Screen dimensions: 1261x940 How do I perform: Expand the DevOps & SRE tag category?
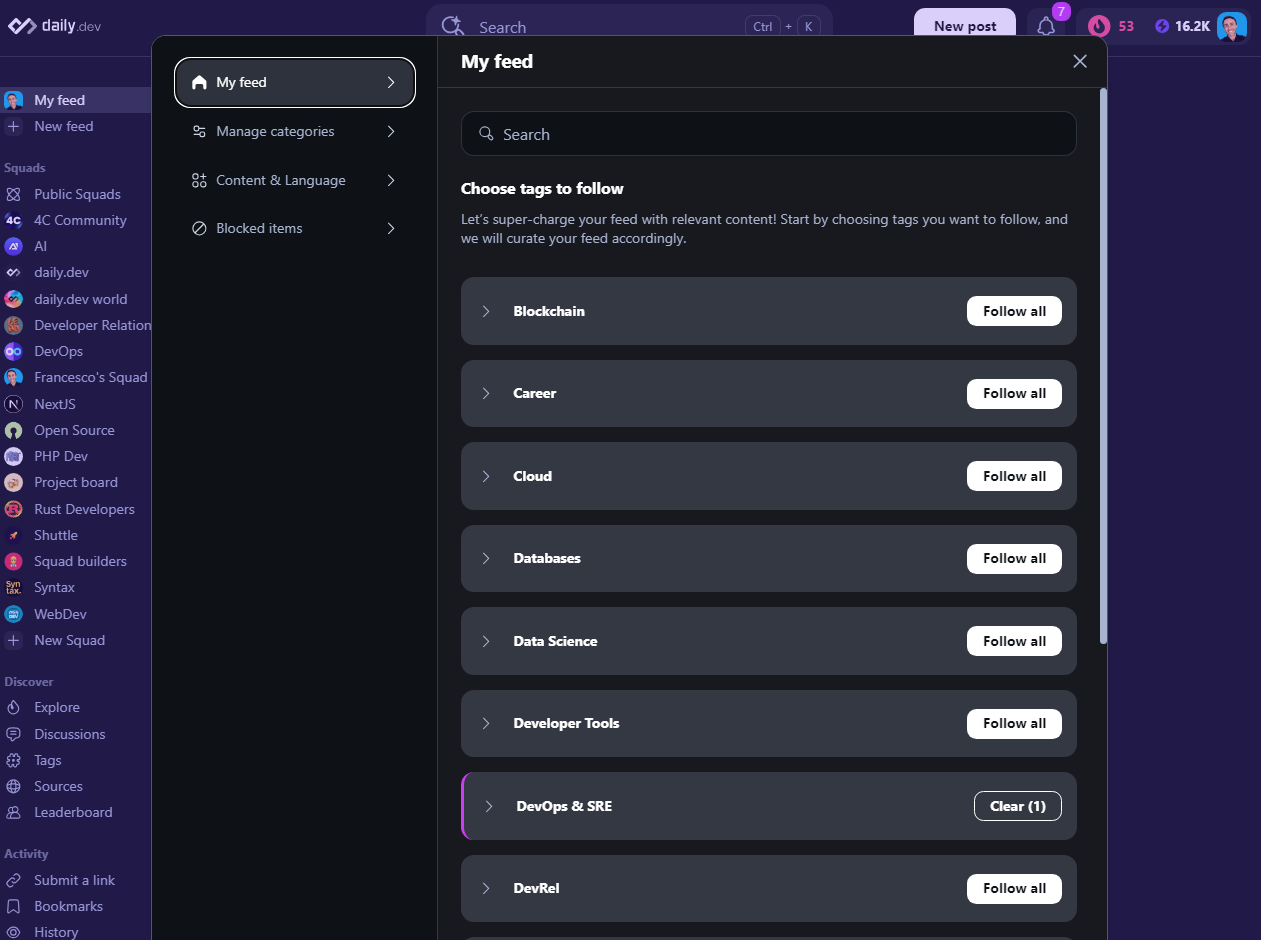pyautogui.click(x=489, y=806)
